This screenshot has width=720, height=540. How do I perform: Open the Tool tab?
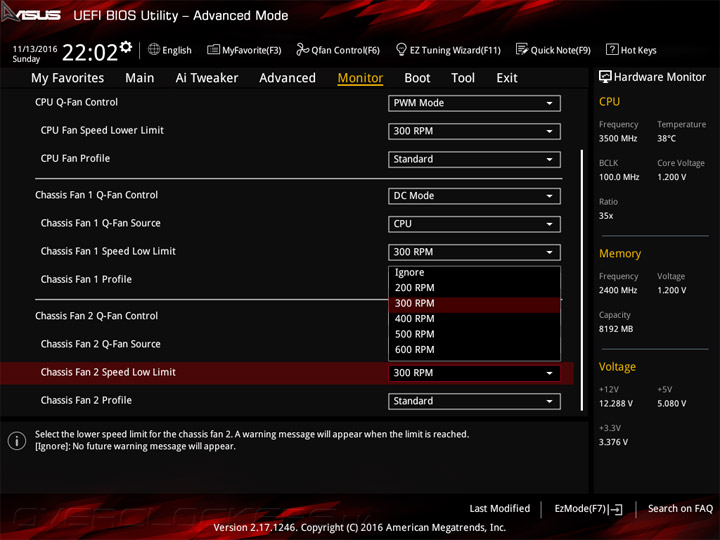click(x=463, y=78)
